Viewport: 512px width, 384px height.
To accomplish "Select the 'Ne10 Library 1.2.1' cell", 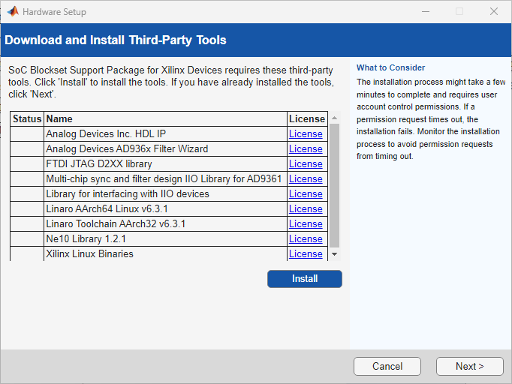I will pos(166,239).
